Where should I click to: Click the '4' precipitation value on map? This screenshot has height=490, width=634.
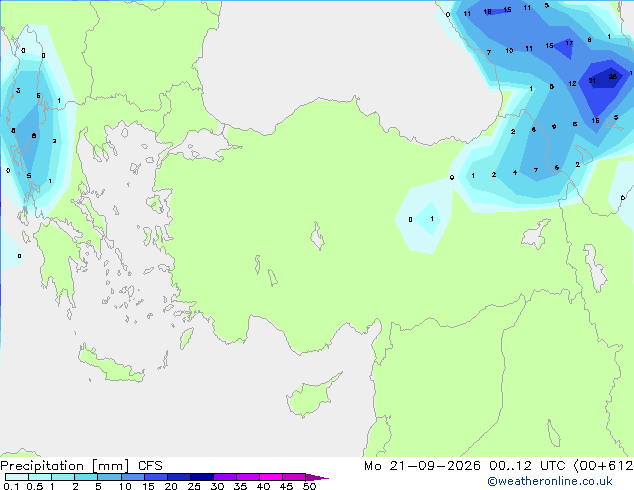[515, 173]
